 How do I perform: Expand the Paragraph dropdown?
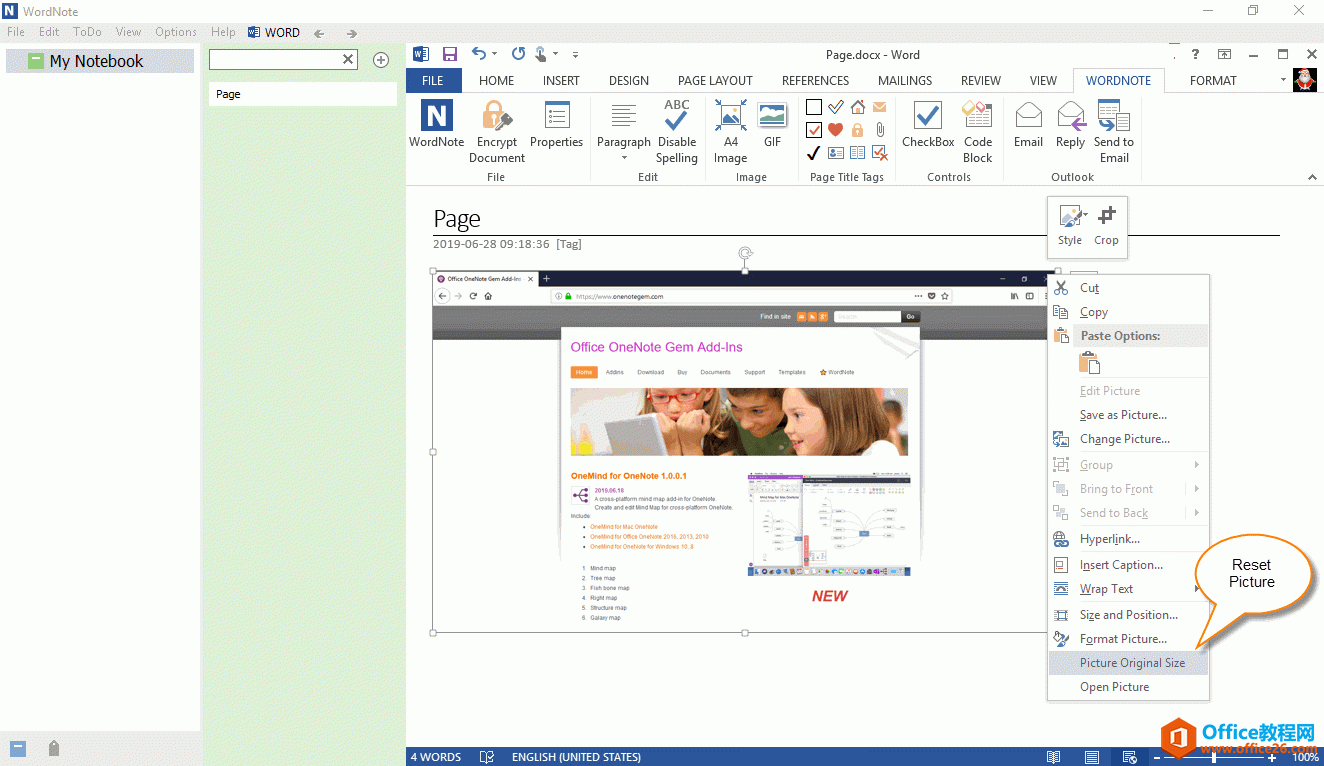tap(623, 157)
